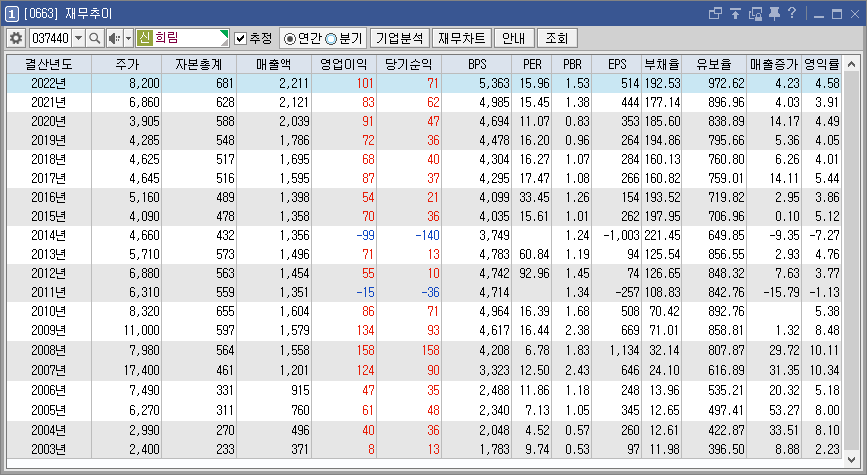Select the 2016년 row
This screenshot has height=475, width=867.
[424, 197]
